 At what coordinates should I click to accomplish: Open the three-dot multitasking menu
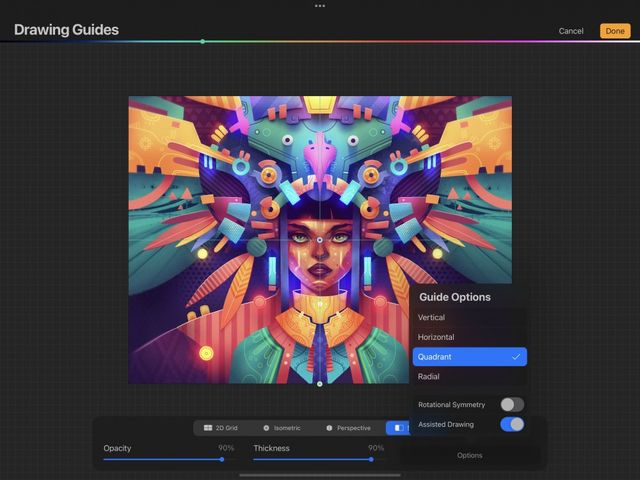tap(320, 6)
